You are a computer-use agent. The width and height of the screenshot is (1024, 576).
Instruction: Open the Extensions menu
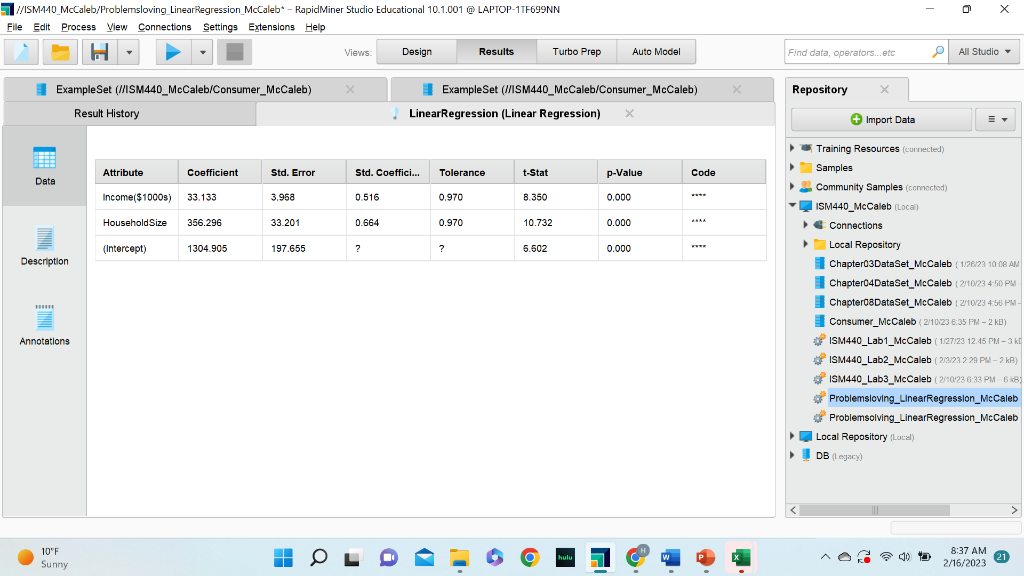click(x=271, y=27)
